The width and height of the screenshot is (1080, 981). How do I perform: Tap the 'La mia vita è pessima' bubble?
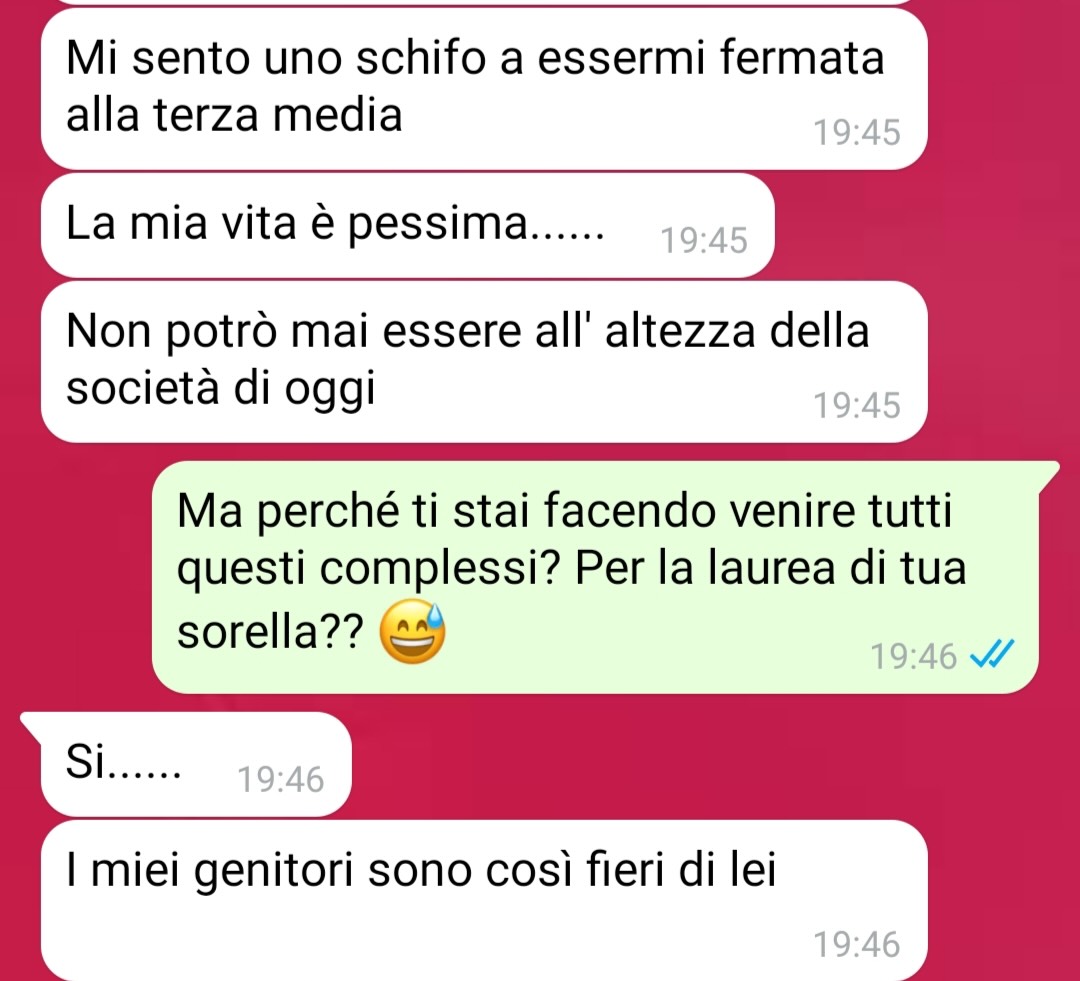[x=407, y=225]
